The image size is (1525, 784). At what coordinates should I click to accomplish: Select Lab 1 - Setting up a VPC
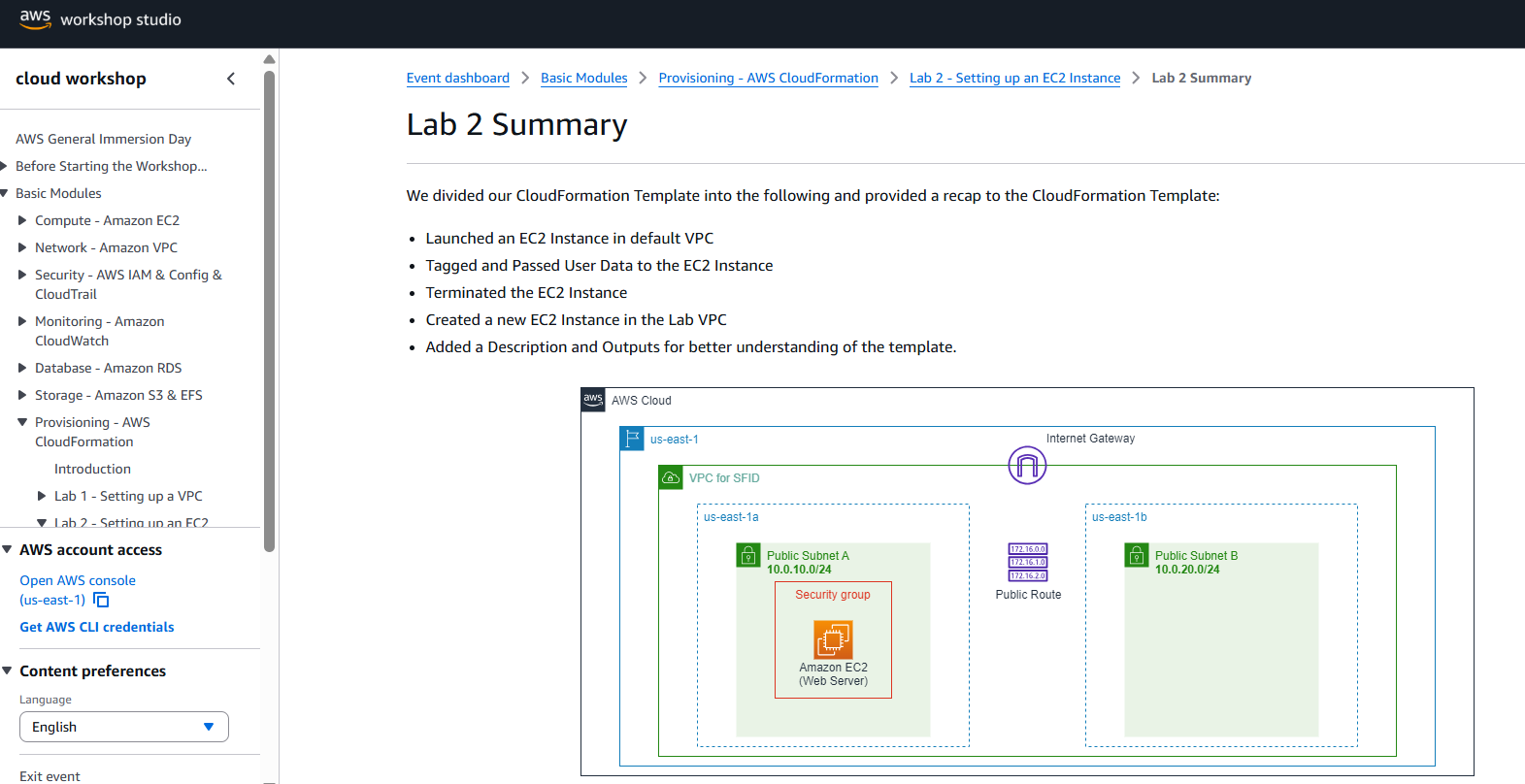point(128,496)
